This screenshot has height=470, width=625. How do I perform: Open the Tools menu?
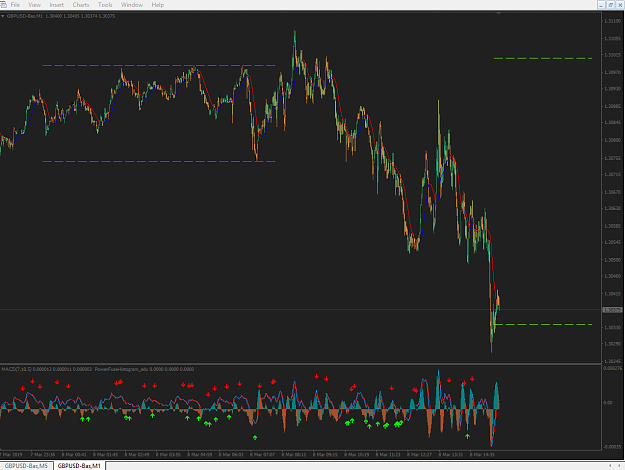pyautogui.click(x=105, y=5)
